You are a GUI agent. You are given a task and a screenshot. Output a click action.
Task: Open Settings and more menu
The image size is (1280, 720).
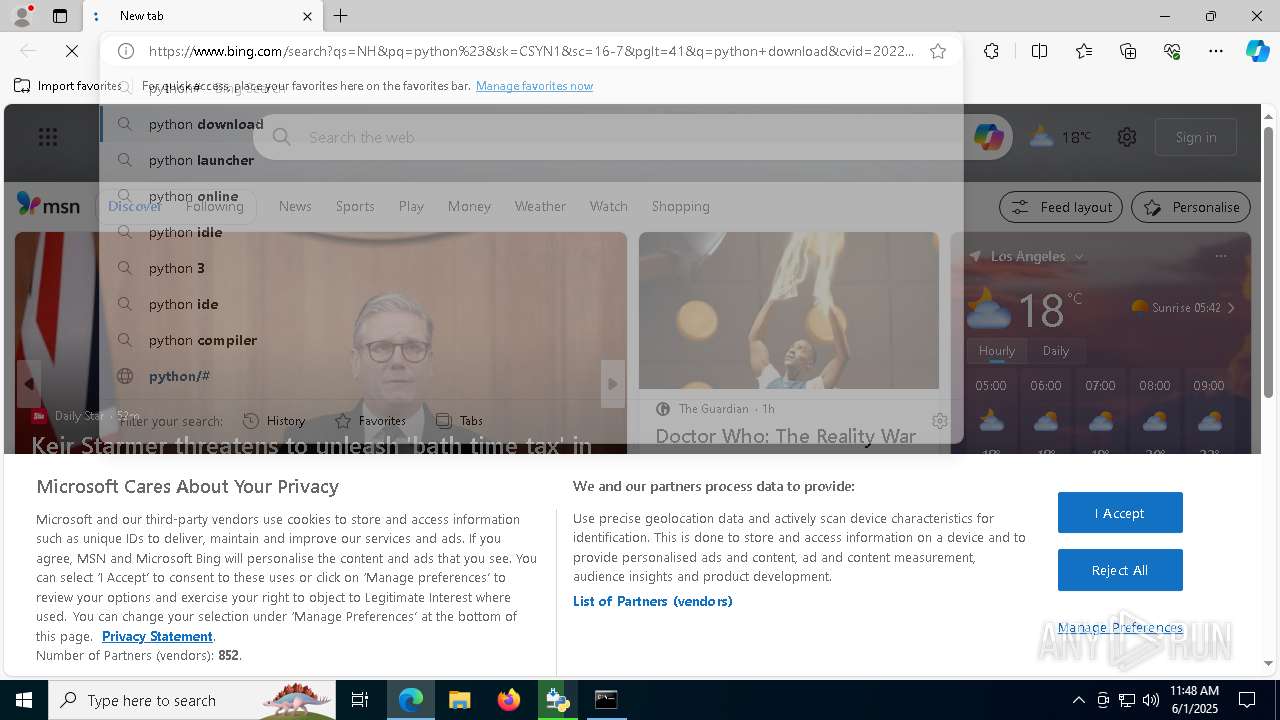click(1216, 51)
